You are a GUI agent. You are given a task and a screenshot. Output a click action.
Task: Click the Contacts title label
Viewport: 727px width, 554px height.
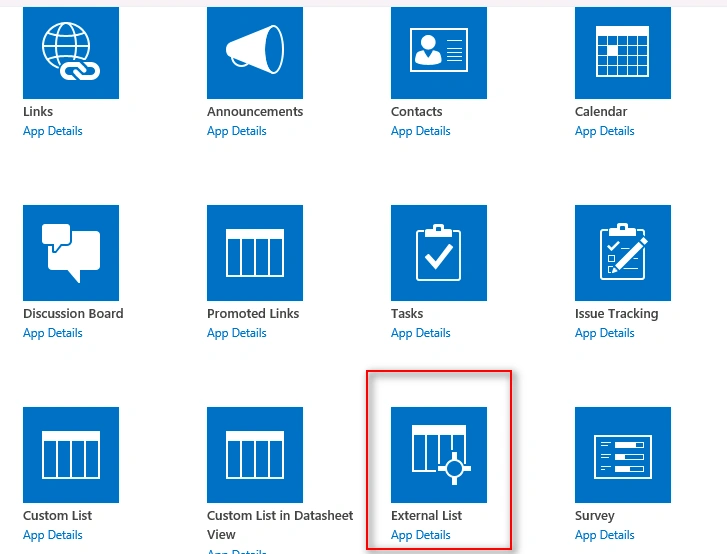(417, 112)
